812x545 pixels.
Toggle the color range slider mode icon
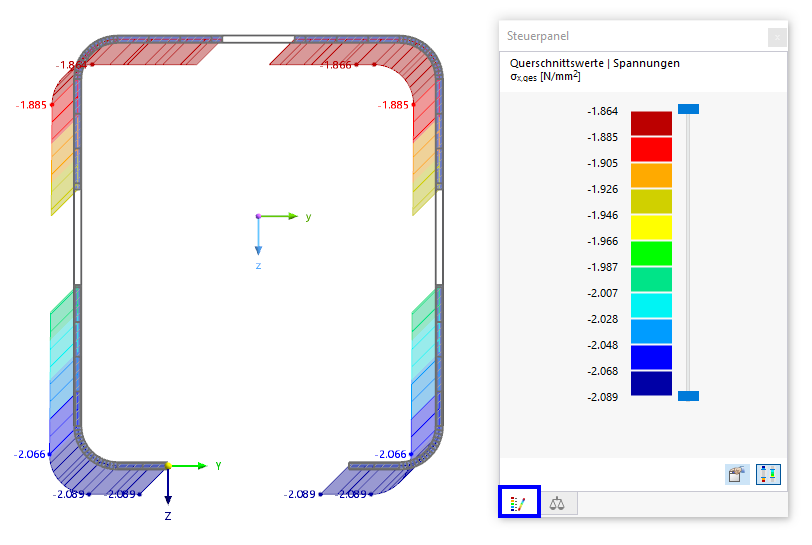coord(768,474)
